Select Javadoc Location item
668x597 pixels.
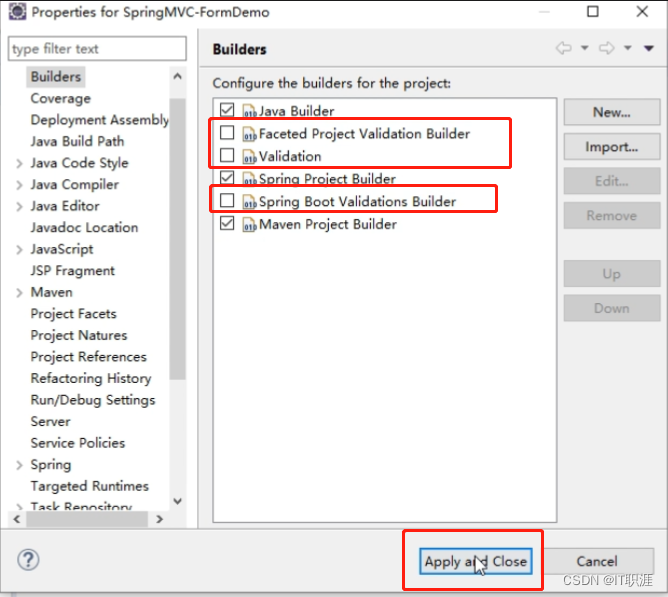pos(84,228)
